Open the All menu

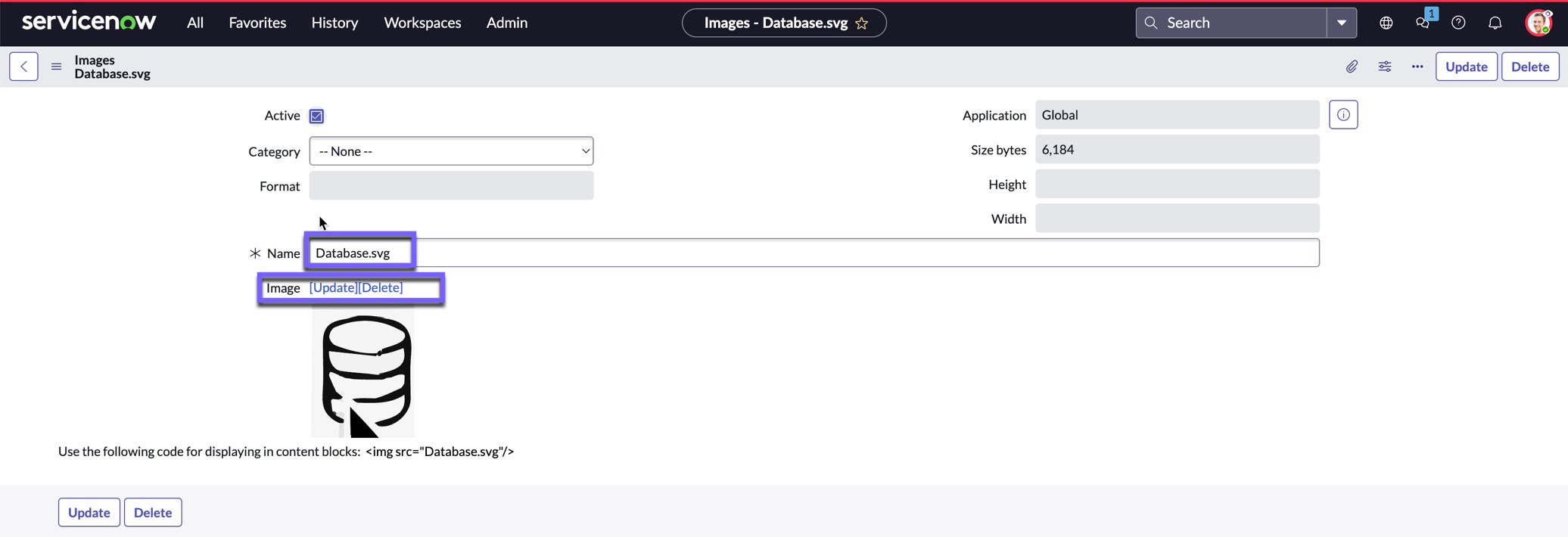pos(195,23)
